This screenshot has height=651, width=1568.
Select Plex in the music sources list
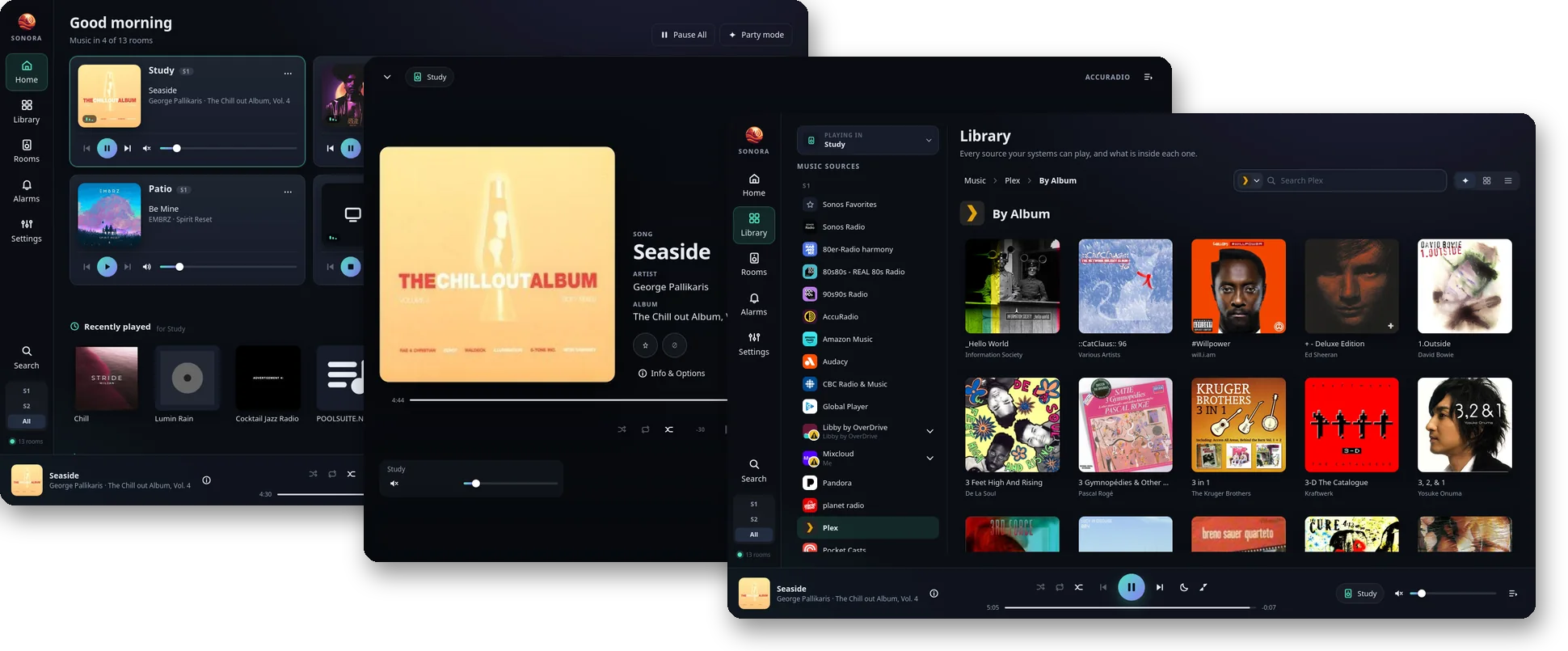(x=867, y=527)
